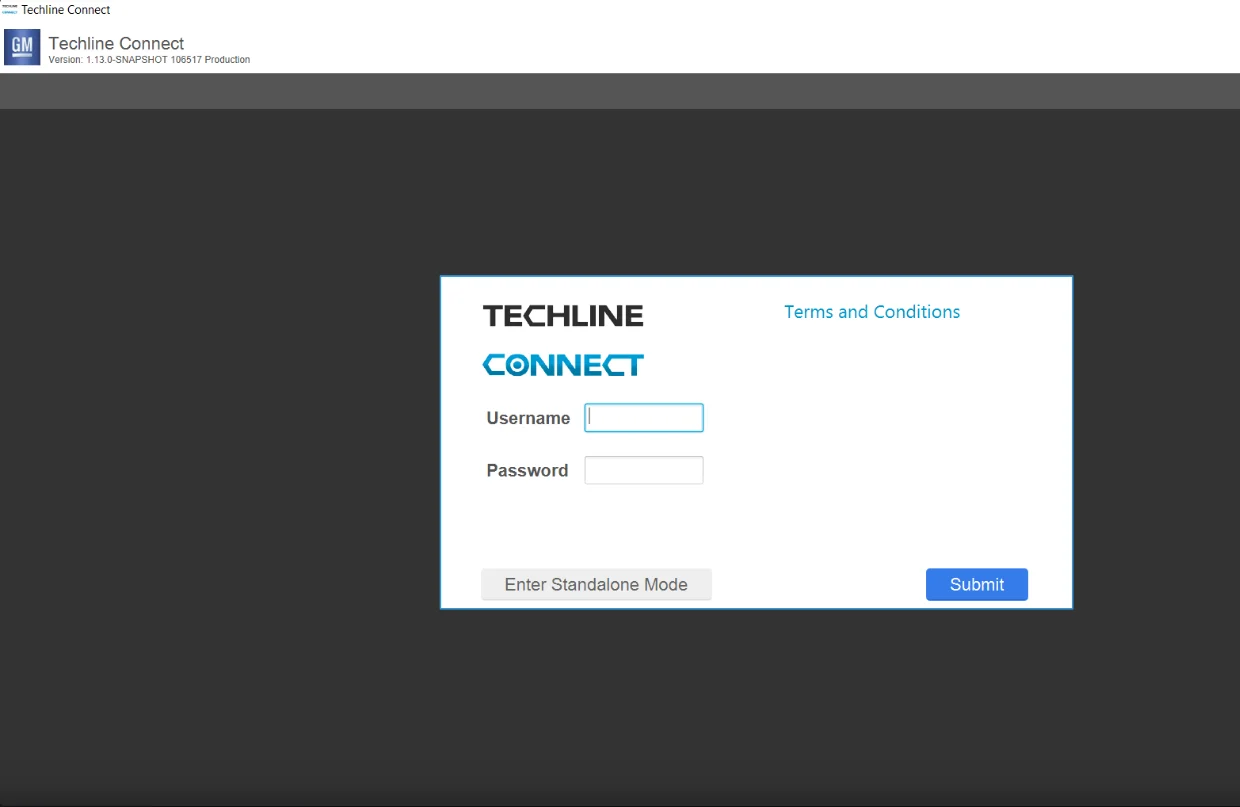
Task: Click the version string under Techline Connect
Action: [x=149, y=60]
